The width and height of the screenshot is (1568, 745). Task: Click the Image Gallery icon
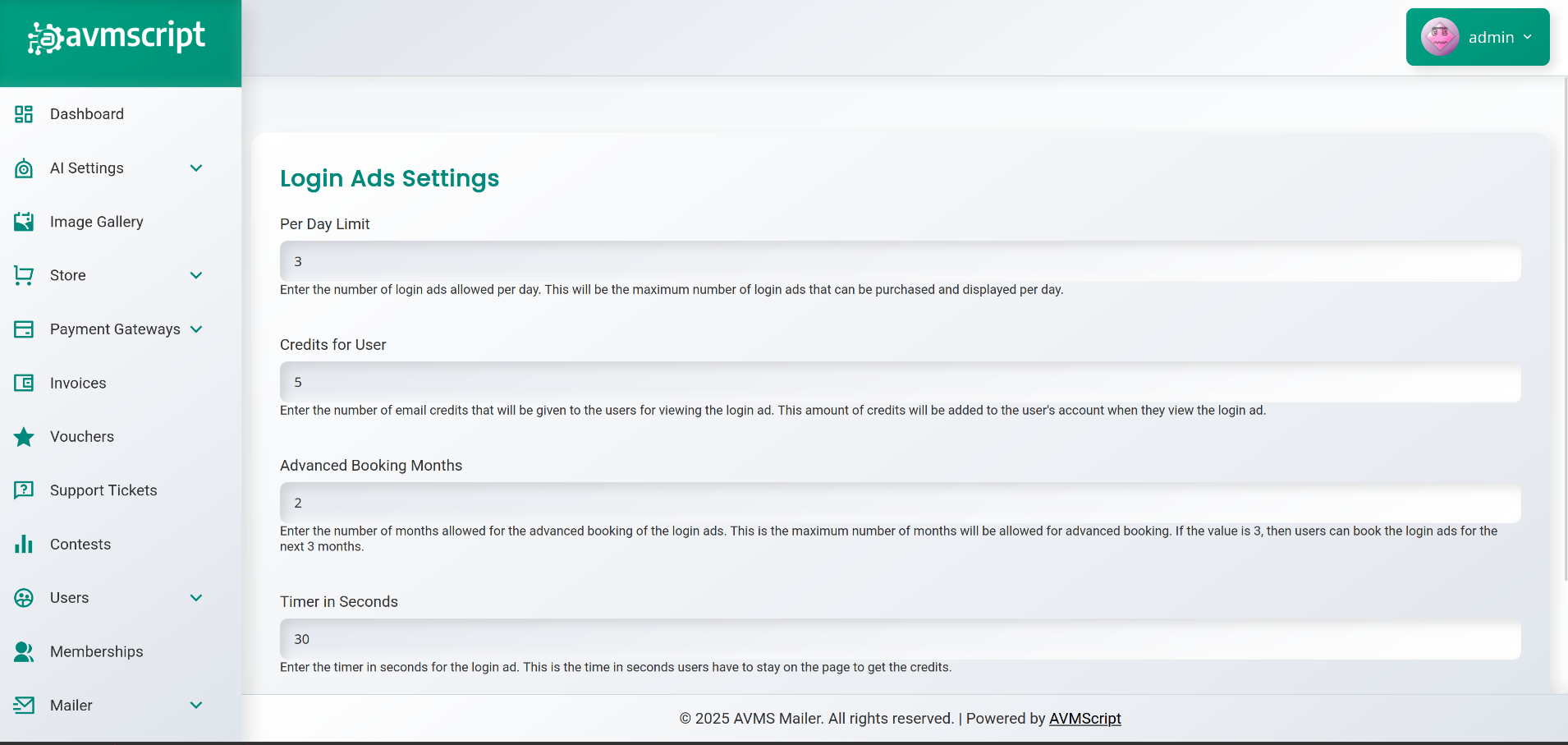coord(24,222)
